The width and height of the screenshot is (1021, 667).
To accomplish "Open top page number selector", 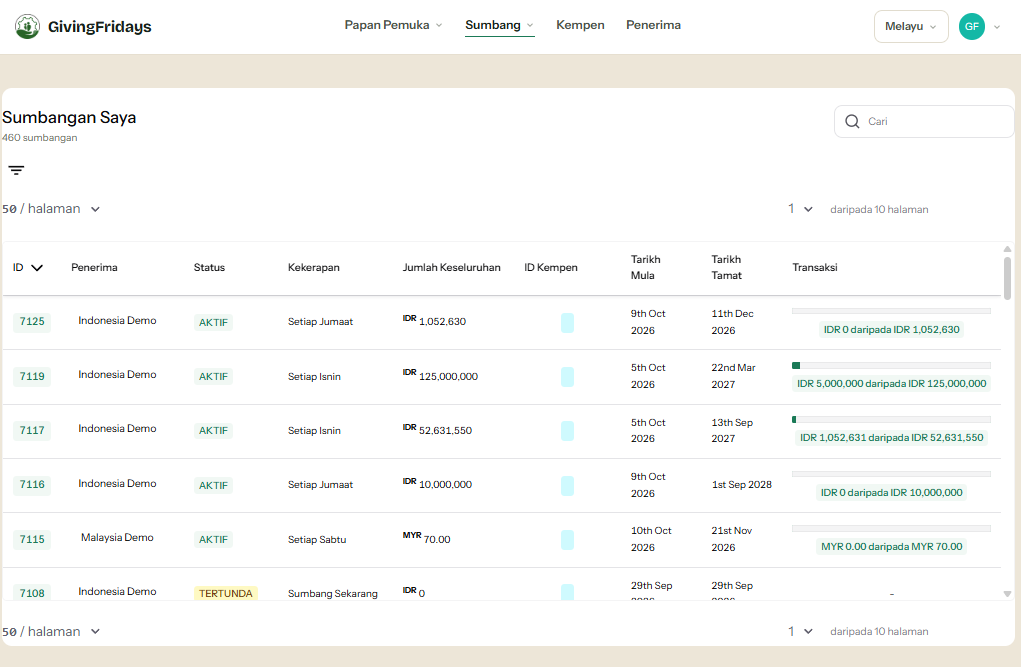I will click(x=800, y=209).
